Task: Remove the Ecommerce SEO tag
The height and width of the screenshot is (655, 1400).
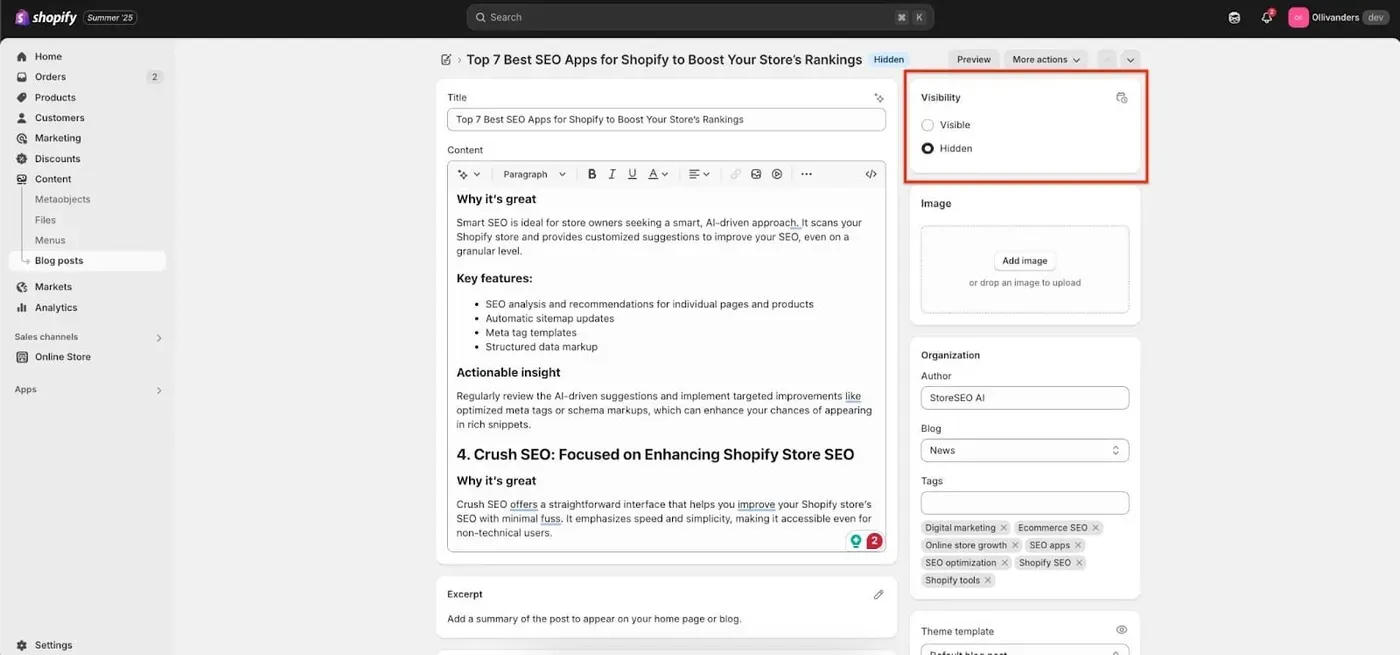Action: (x=1095, y=528)
